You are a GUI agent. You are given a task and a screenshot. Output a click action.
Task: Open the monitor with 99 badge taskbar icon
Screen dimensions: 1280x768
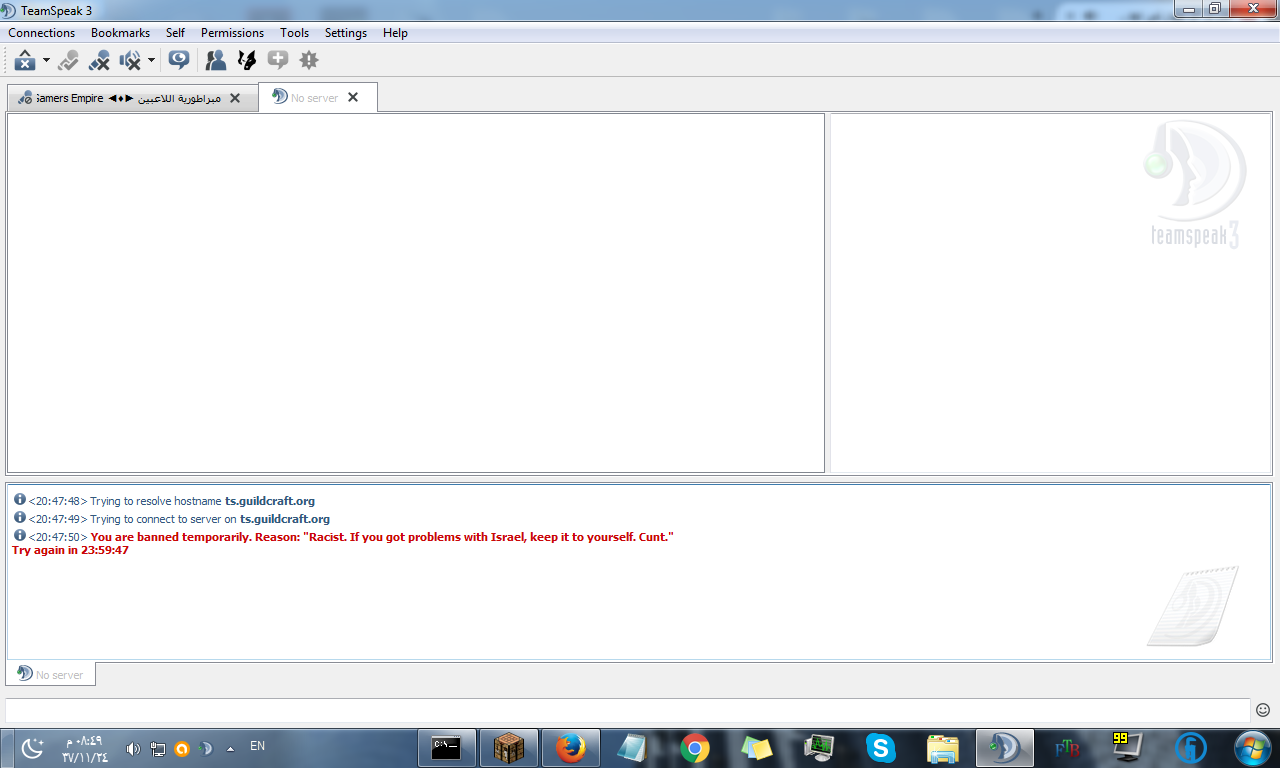(1127, 746)
